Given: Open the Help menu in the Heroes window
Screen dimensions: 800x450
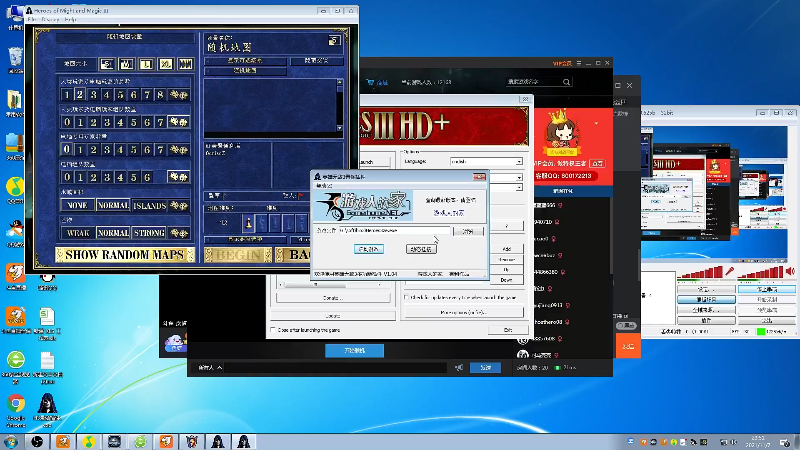Looking at the screenshot, I should coord(71,19).
